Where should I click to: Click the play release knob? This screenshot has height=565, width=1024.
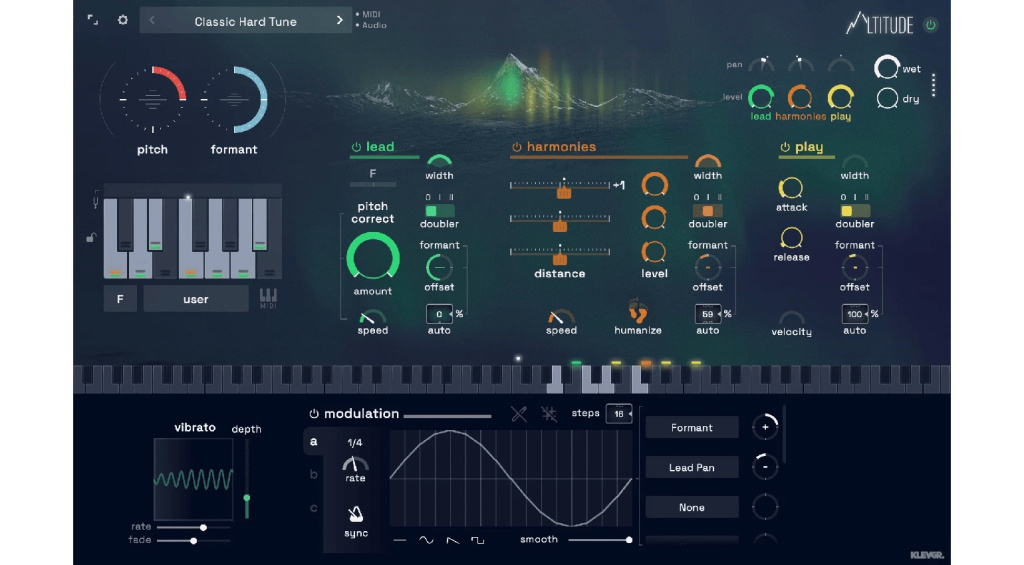pyautogui.click(x=791, y=238)
